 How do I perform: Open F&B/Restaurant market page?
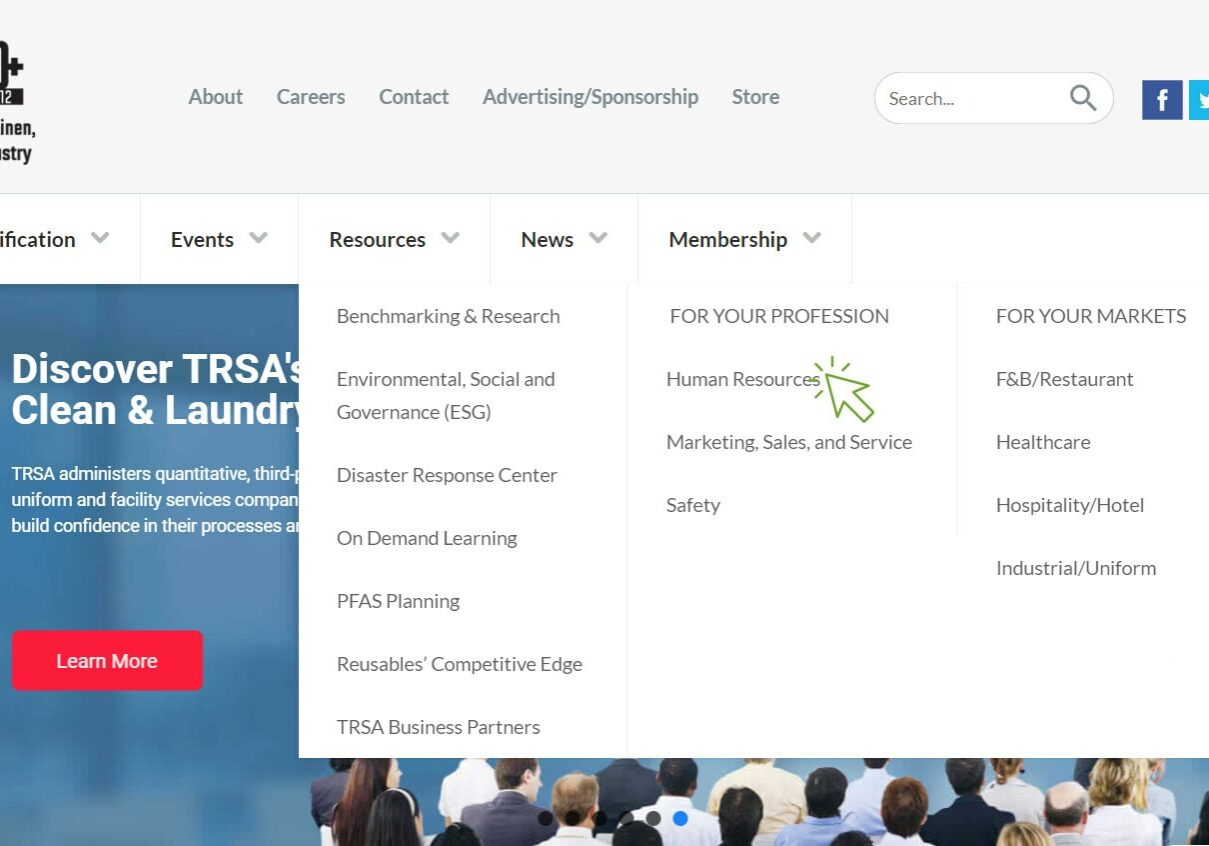(x=1065, y=379)
